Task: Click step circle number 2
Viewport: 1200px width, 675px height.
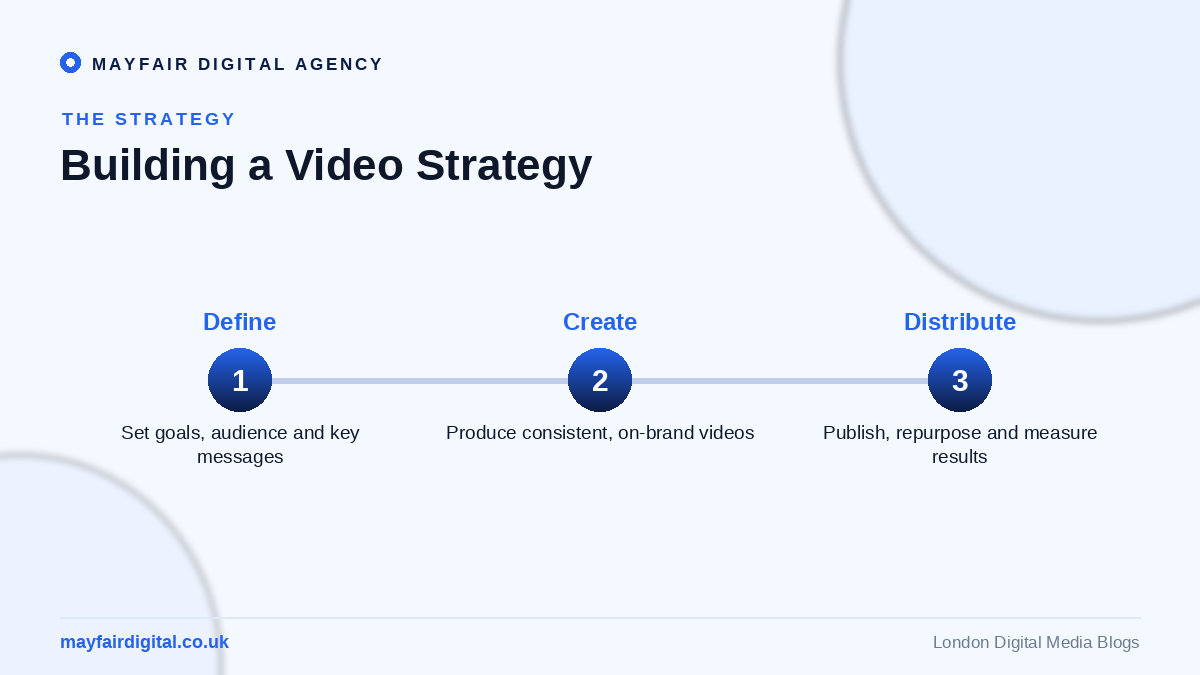Action: point(600,380)
